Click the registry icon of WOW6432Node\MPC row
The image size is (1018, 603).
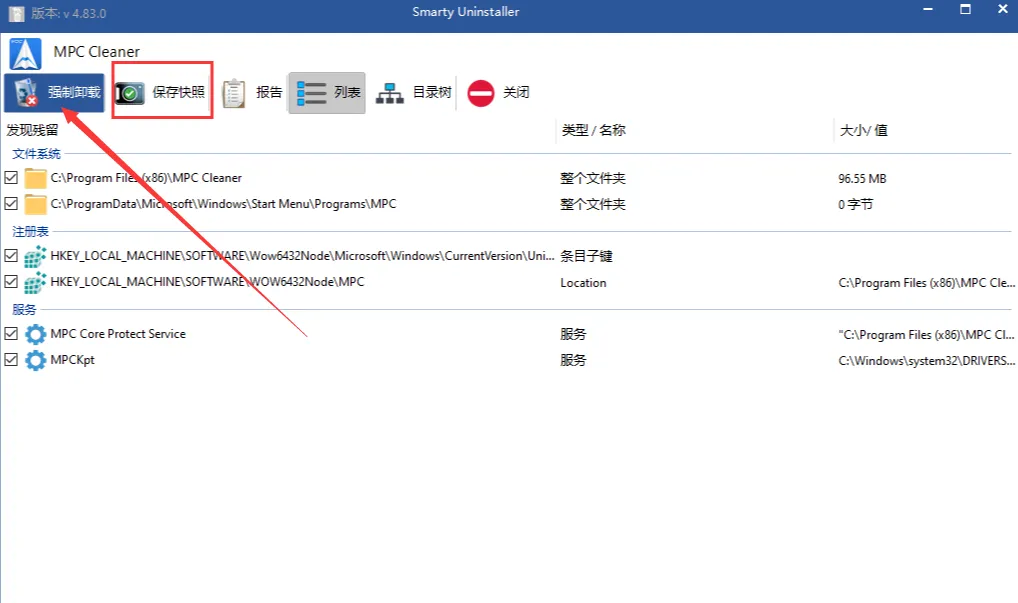pos(35,282)
